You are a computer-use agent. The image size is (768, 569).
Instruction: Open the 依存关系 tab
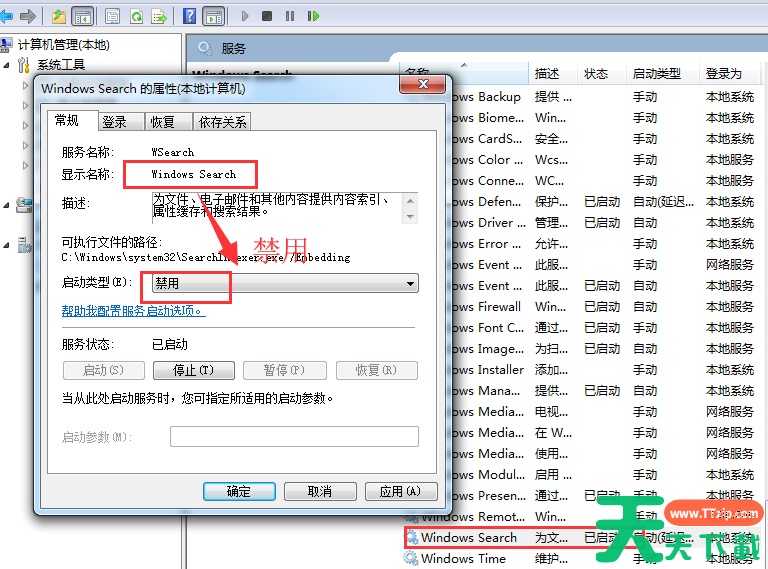tap(222, 121)
